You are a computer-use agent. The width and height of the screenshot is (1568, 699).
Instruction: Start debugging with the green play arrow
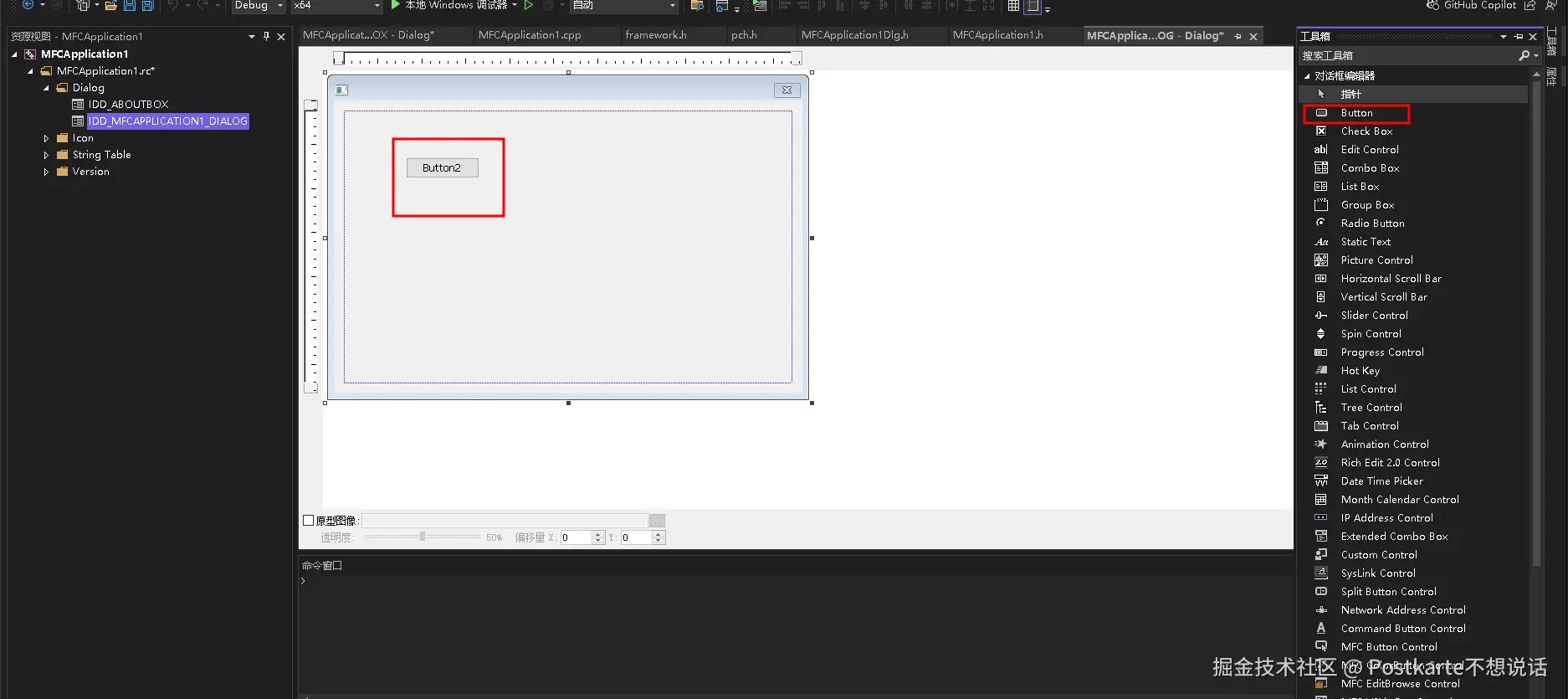pyautogui.click(x=396, y=5)
